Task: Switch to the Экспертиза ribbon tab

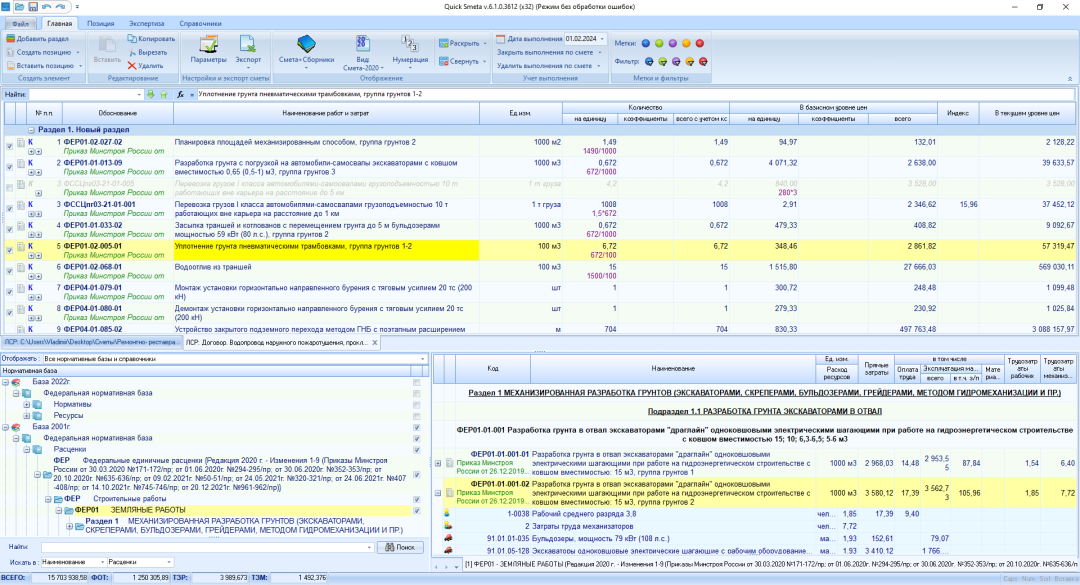Action: click(147, 23)
